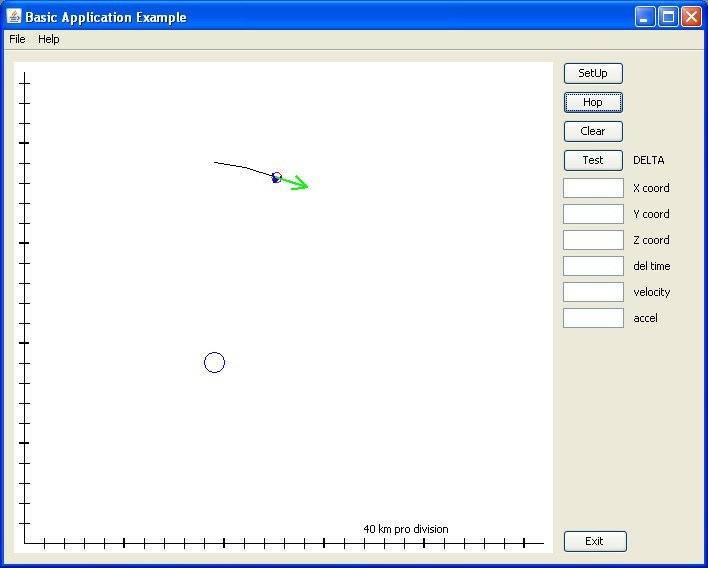Image resolution: width=708 pixels, height=568 pixels.
Task: Click the Hop button
Action: 593,102
